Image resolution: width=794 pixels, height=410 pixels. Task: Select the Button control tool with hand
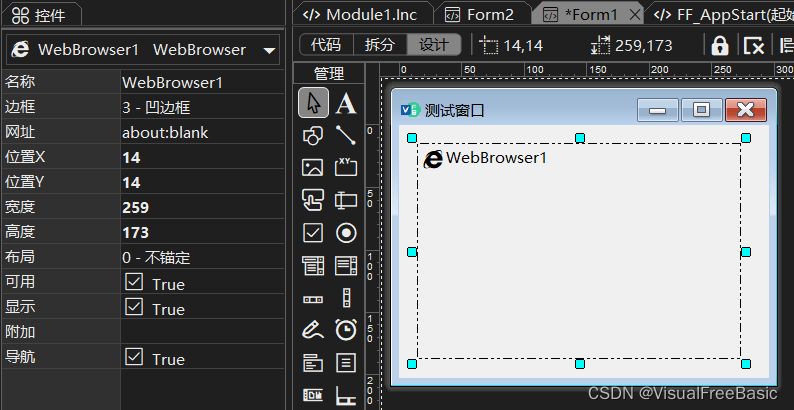[x=313, y=200]
